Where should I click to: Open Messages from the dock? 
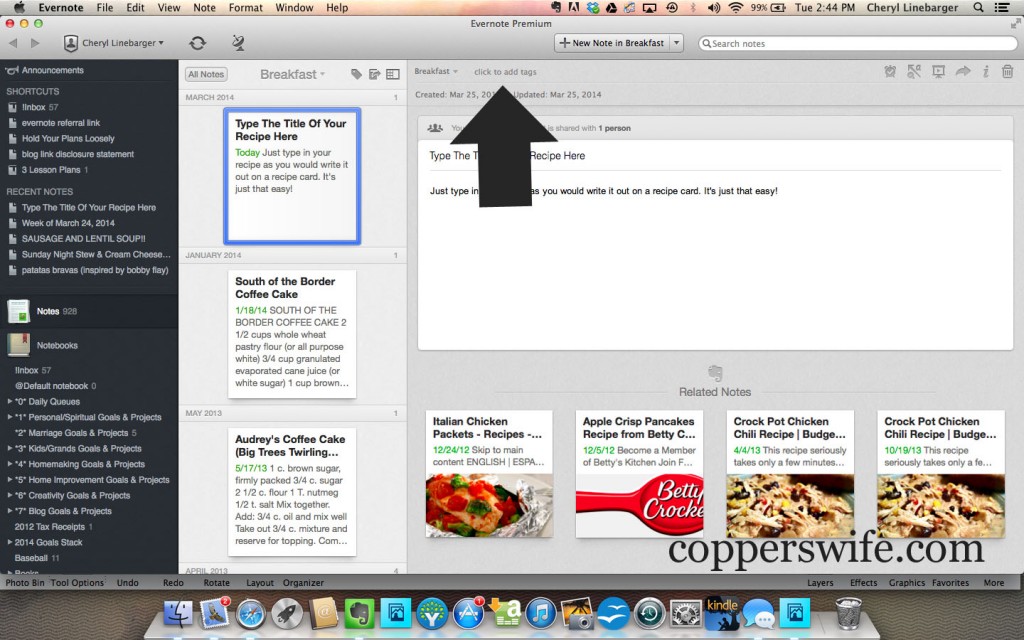758,613
